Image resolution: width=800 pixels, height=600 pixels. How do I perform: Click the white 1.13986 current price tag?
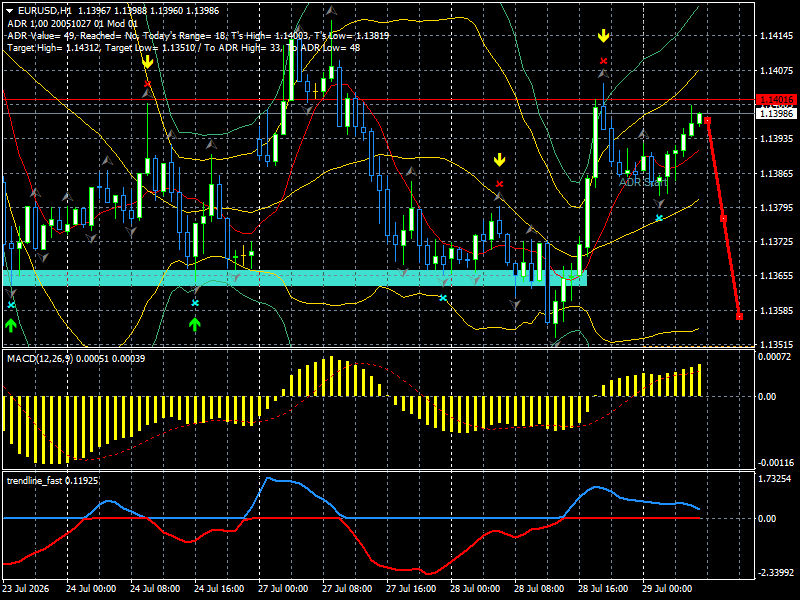776,113
